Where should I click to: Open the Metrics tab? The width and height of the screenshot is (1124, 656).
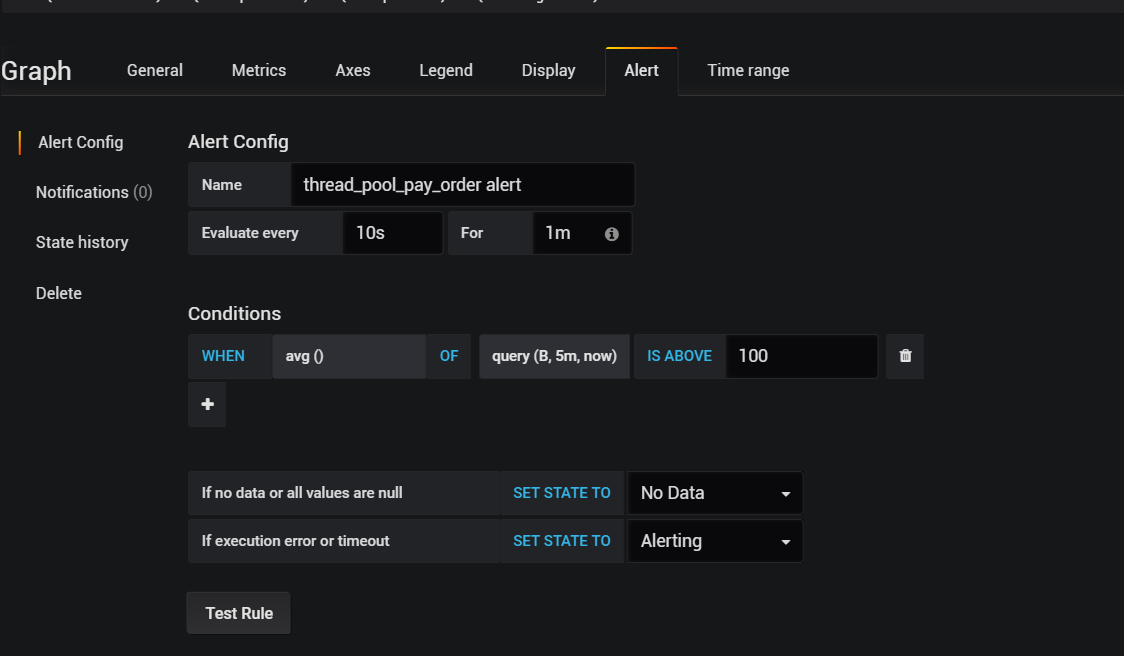(x=259, y=70)
